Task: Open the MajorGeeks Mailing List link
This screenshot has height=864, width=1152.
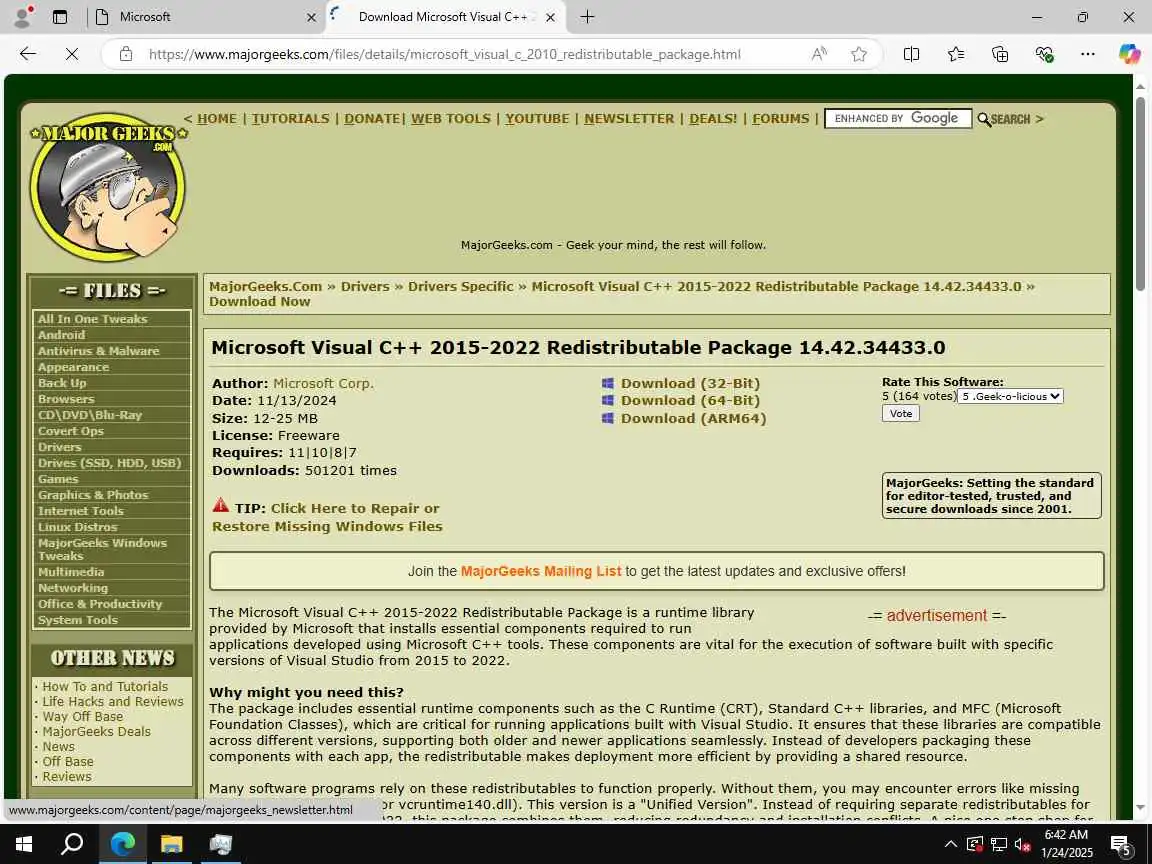Action: [541, 571]
